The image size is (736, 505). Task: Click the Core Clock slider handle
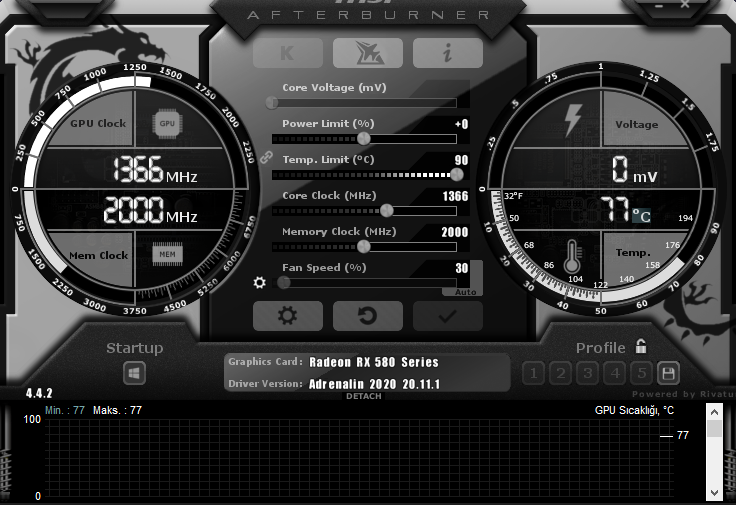pyautogui.click(x=386, y=210)
